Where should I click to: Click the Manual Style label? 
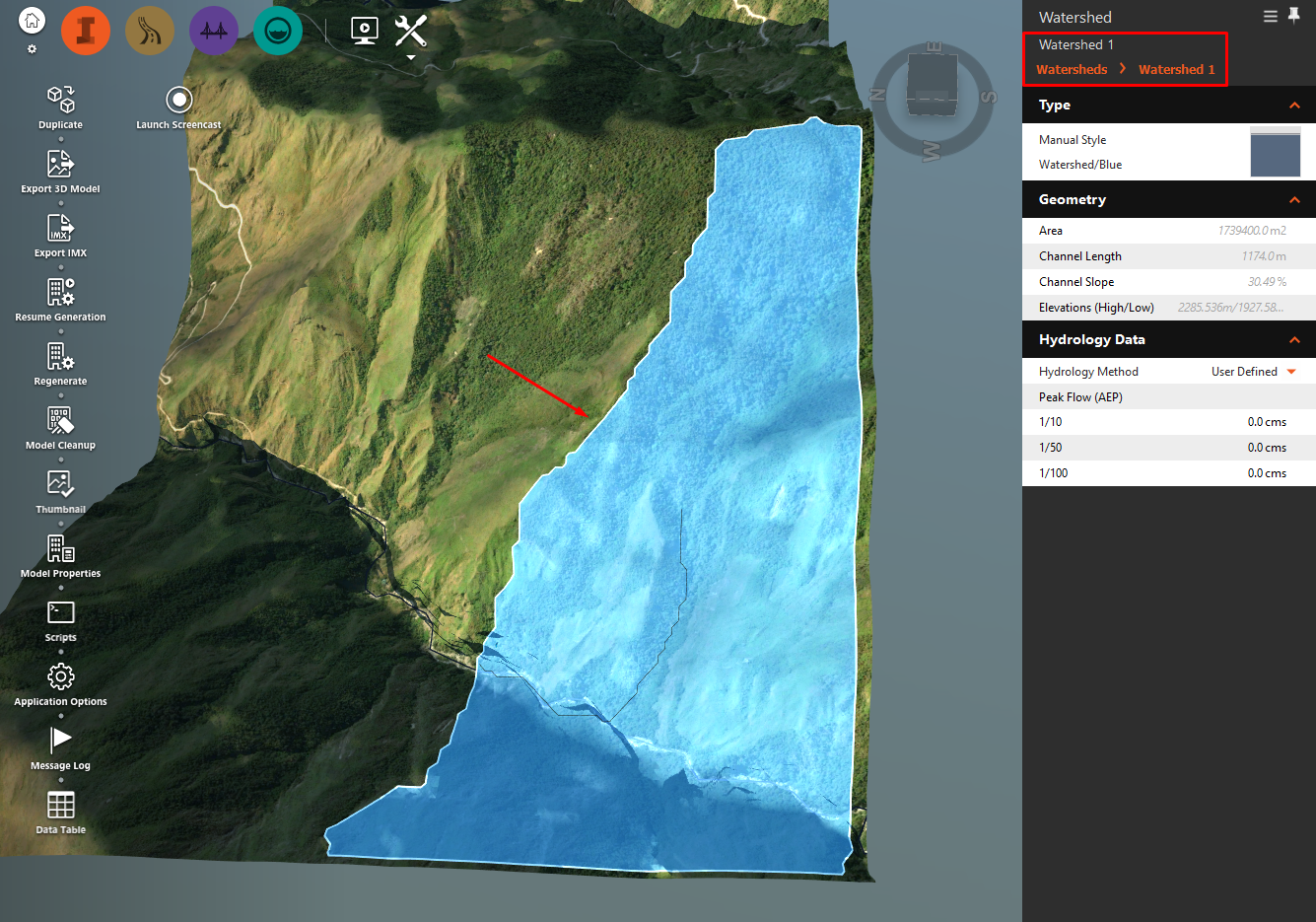(x=1073, y=140)
